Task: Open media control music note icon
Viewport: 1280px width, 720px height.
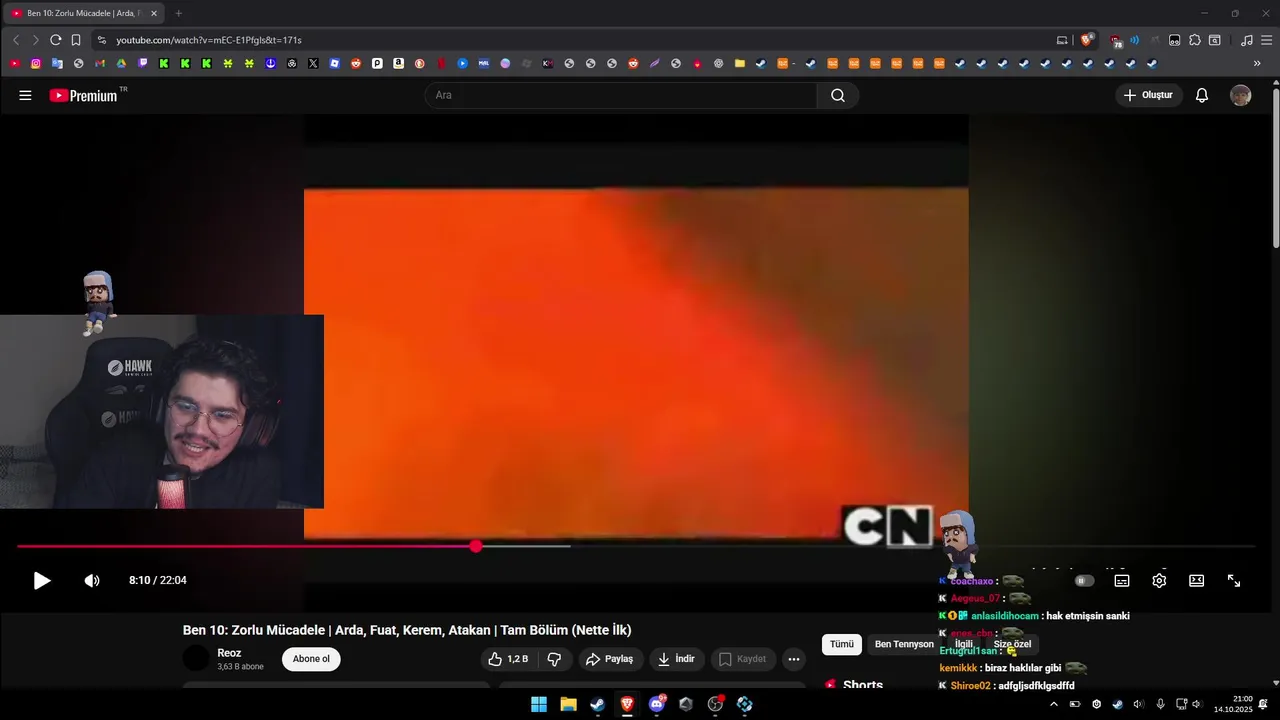Action: point(1246,40)
